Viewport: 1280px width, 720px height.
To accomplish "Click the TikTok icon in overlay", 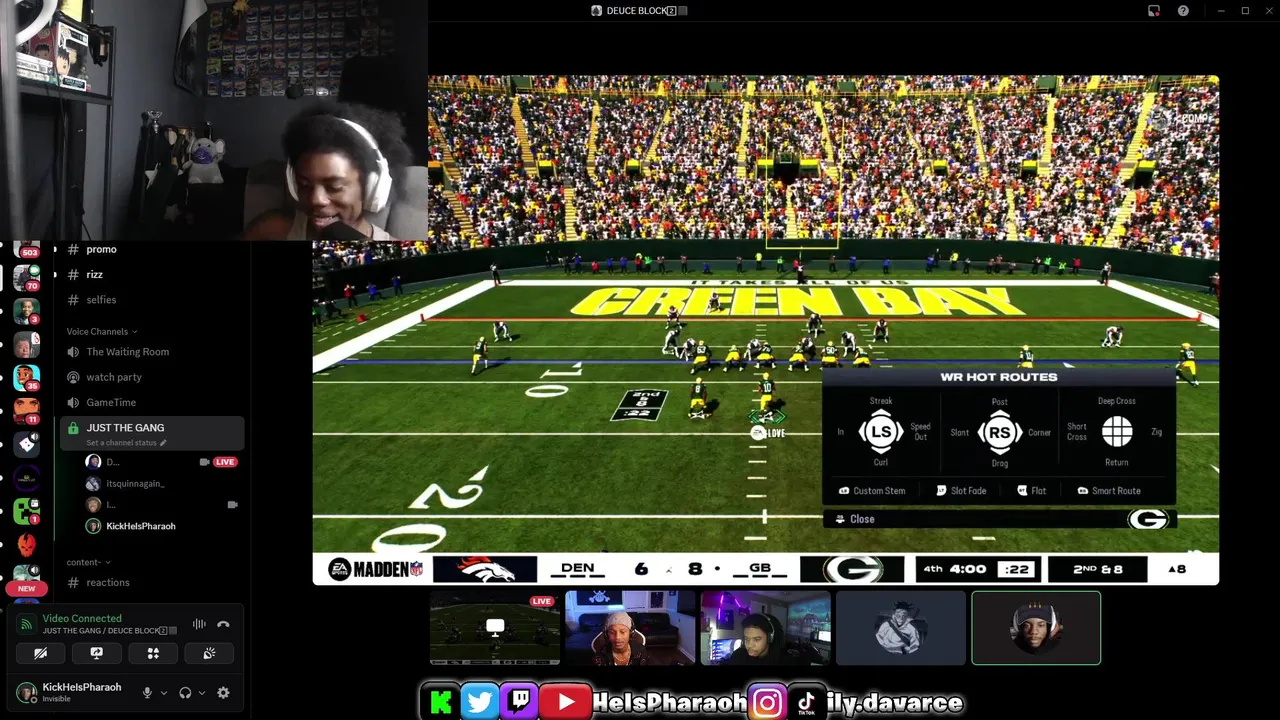I will point(807,703).
